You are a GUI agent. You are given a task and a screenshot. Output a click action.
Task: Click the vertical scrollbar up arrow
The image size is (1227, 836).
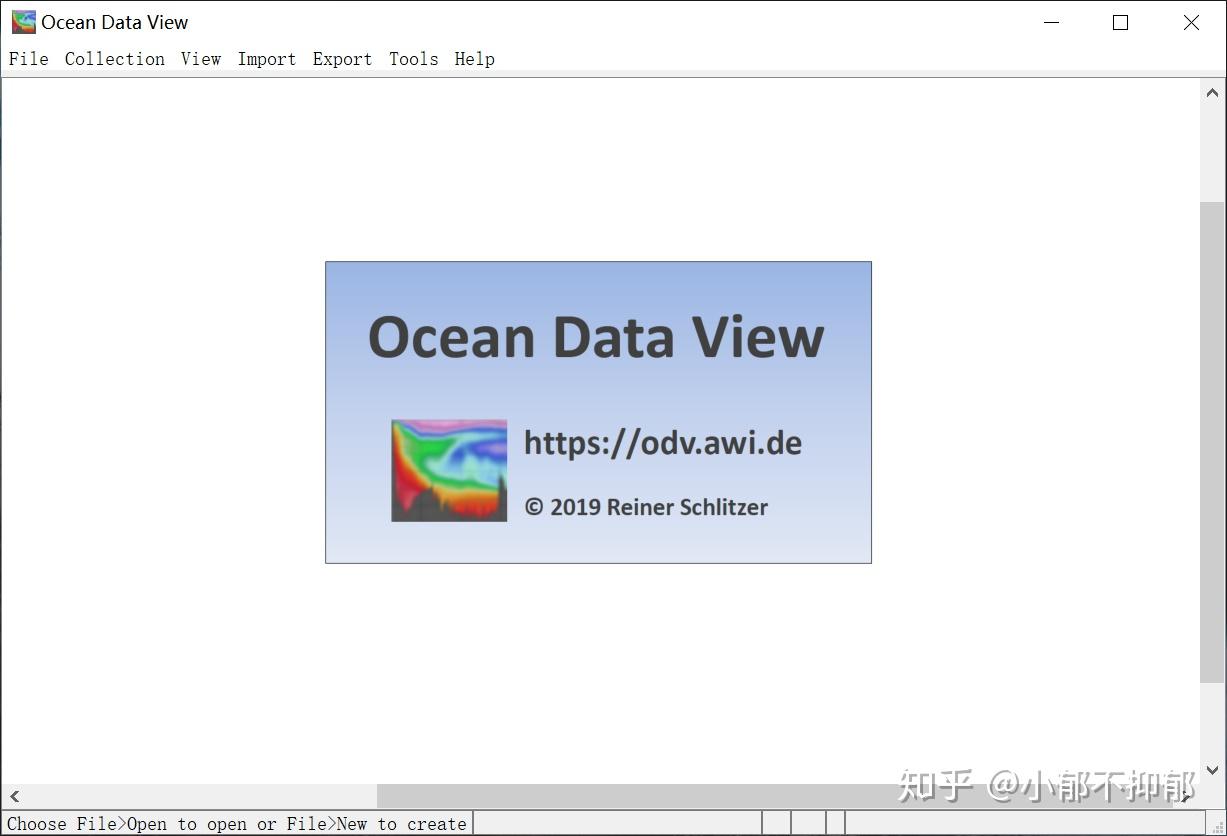(1212, 91)
